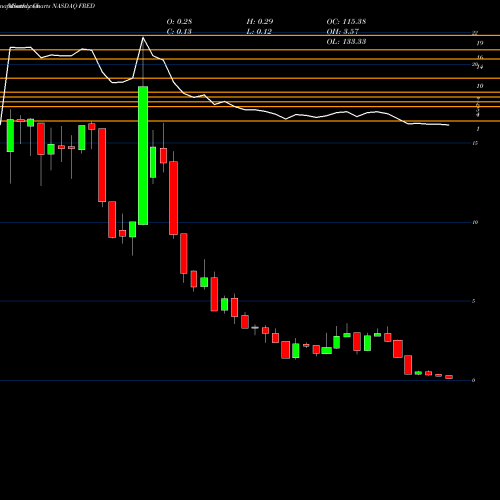Viewport: 500px width, 500px height.
Task: Click the price axis label '5'
Action: tap(473, 301)
